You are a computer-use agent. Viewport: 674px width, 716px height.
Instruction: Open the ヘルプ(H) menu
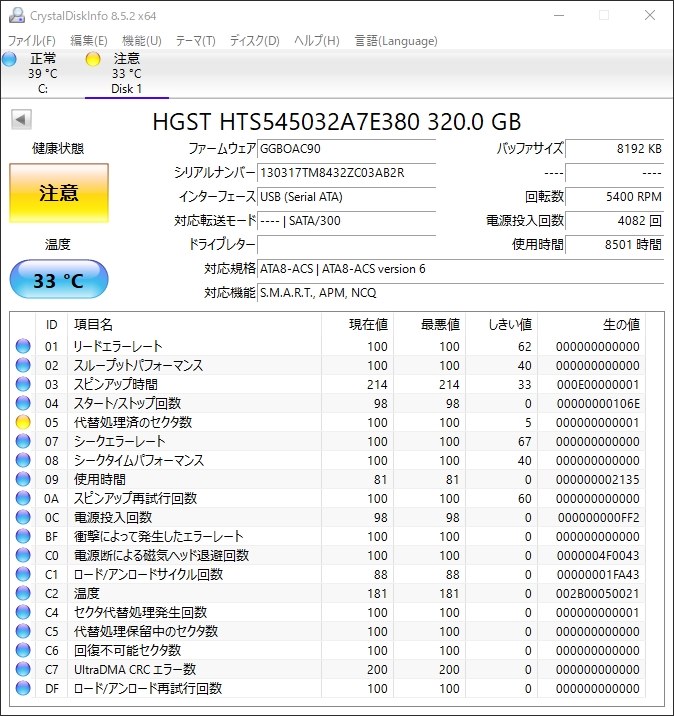(x=316, y=41)
